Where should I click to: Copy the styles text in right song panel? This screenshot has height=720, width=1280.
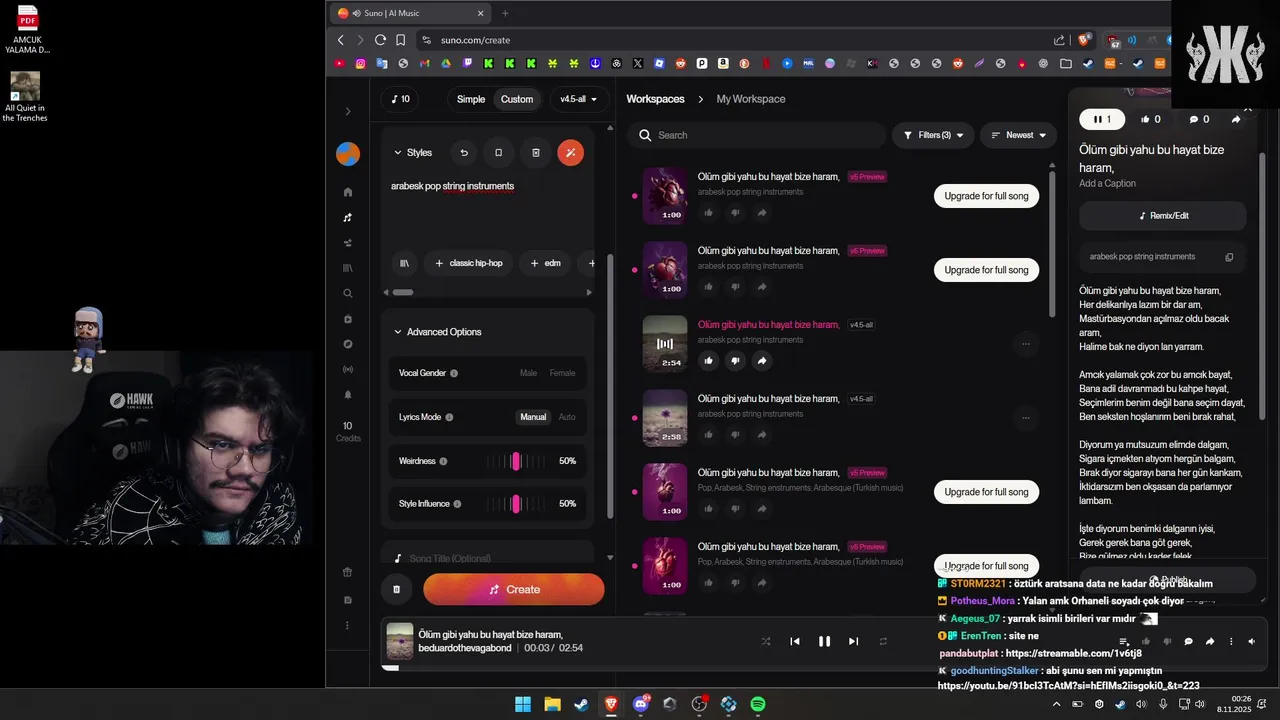click(x=1229, y=257)
